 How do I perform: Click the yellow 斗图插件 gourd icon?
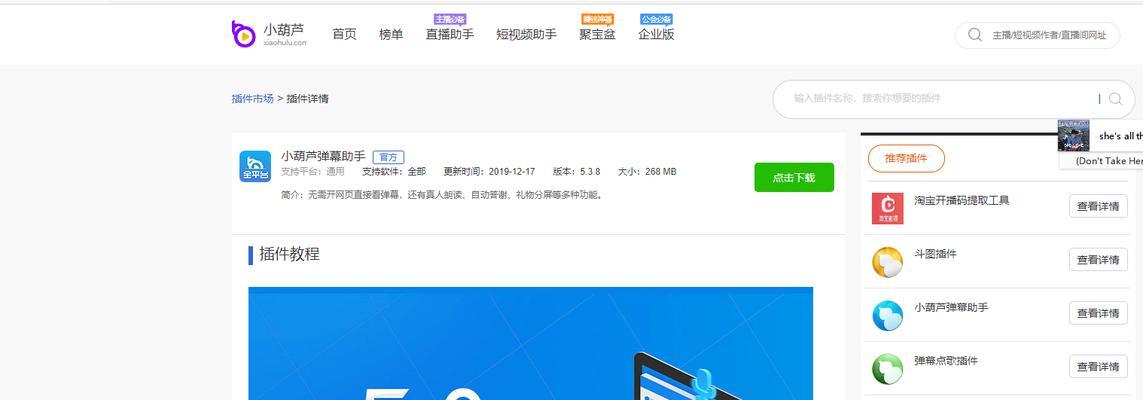pyautogui.click(x=887, y=262)
